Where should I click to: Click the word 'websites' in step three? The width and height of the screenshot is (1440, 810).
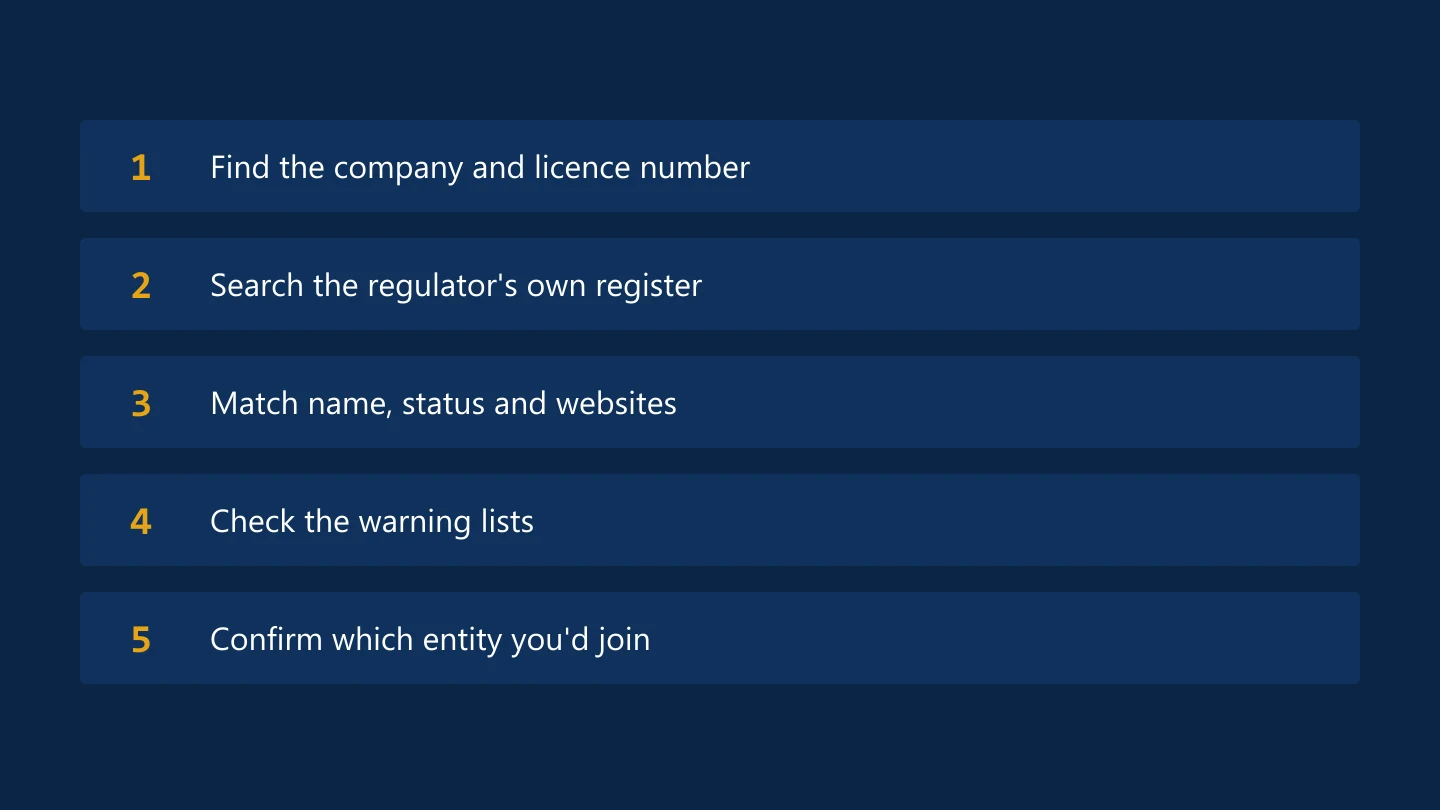click(x=616, y=403)
